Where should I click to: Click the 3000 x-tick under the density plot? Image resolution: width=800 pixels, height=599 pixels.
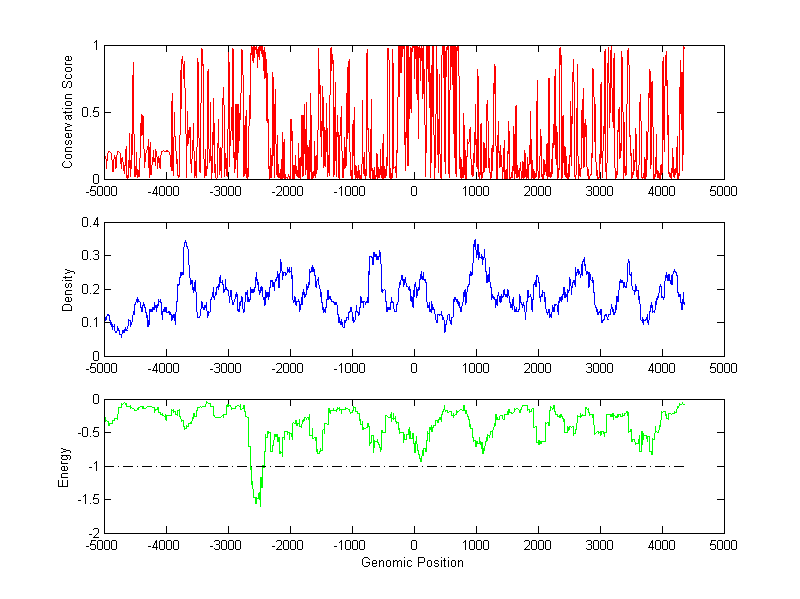[599, 368]
